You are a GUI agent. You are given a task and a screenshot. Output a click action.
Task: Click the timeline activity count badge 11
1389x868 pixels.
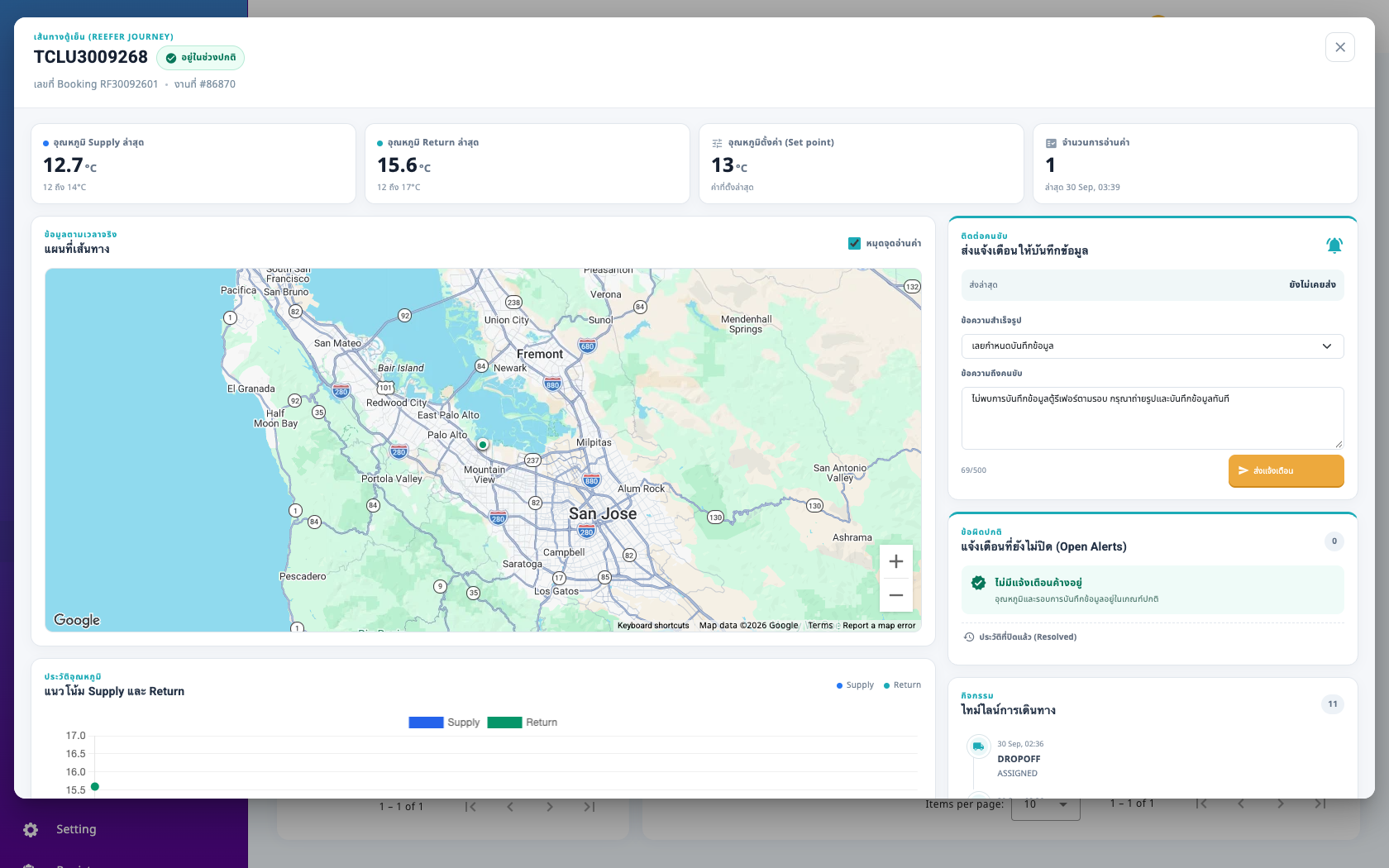pos(1332,704)
